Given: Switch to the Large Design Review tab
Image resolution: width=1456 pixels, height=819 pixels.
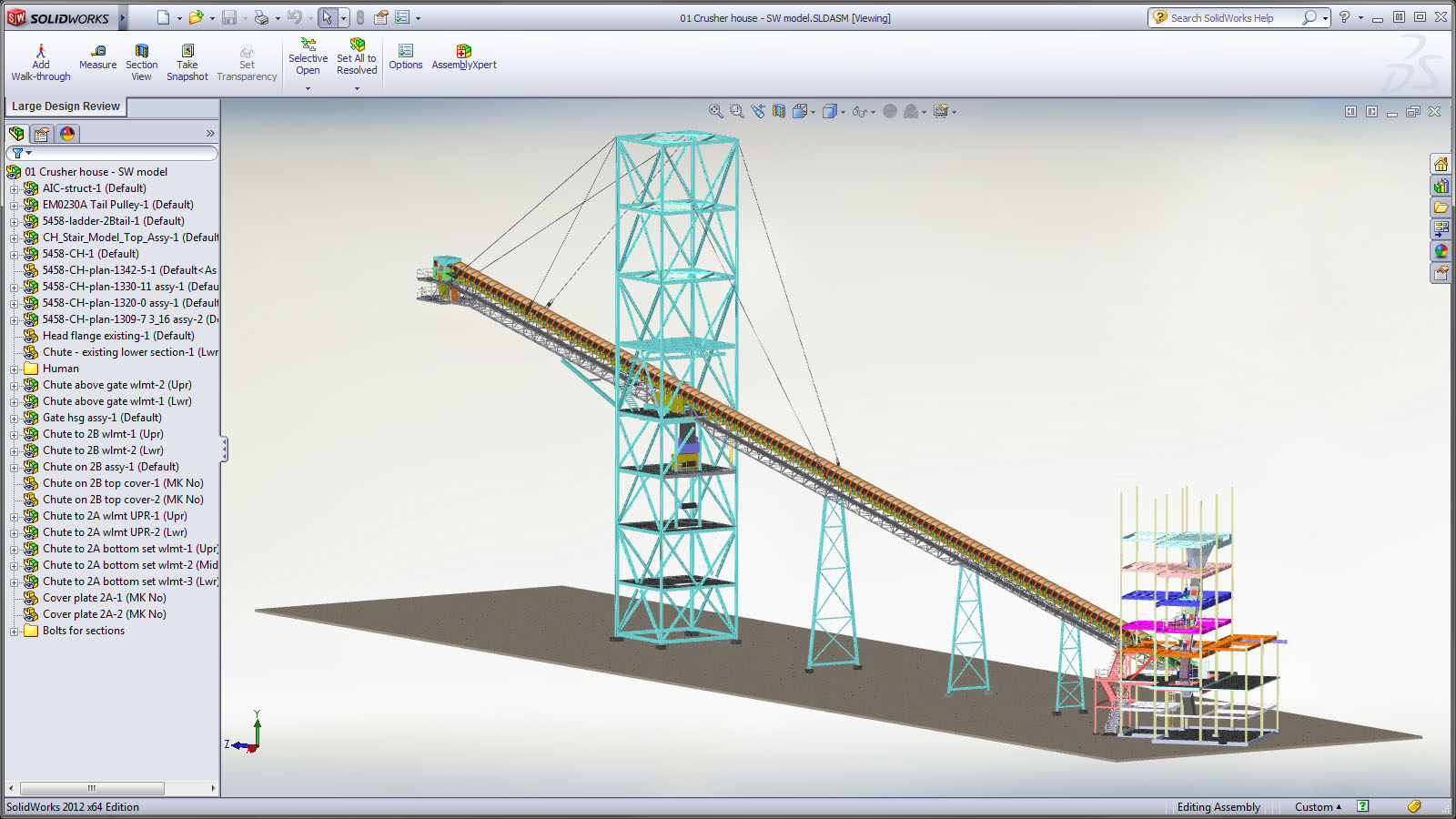Looking at the screenshot, I should coord(65,106).
